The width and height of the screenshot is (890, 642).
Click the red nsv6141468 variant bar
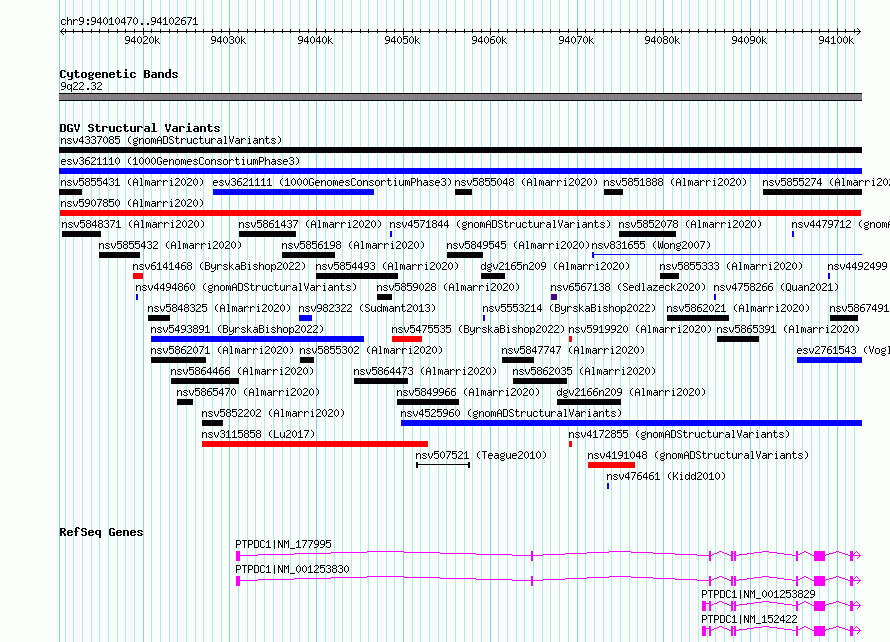point(138,276)
